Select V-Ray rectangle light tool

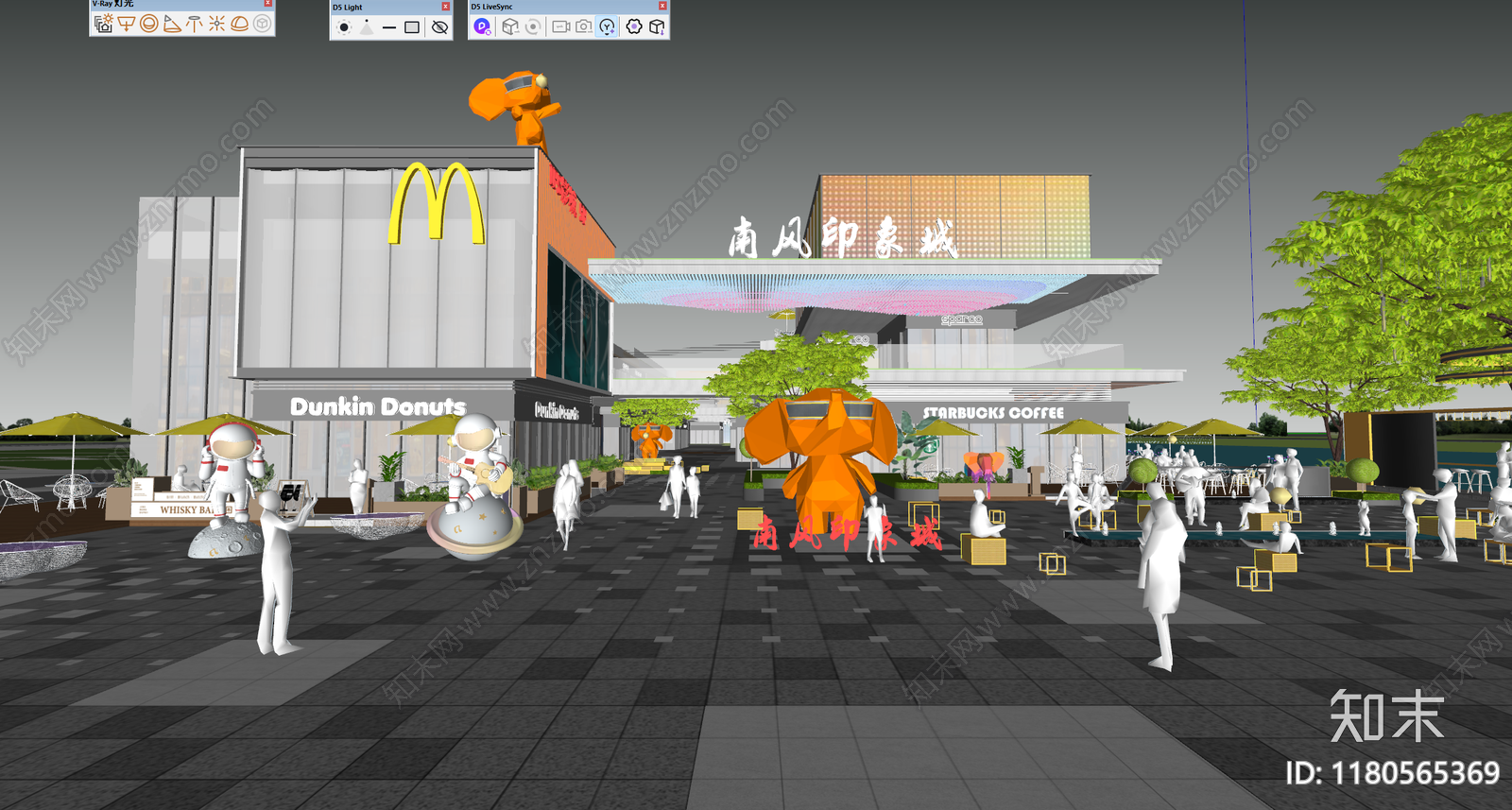(x=127, y=24)
